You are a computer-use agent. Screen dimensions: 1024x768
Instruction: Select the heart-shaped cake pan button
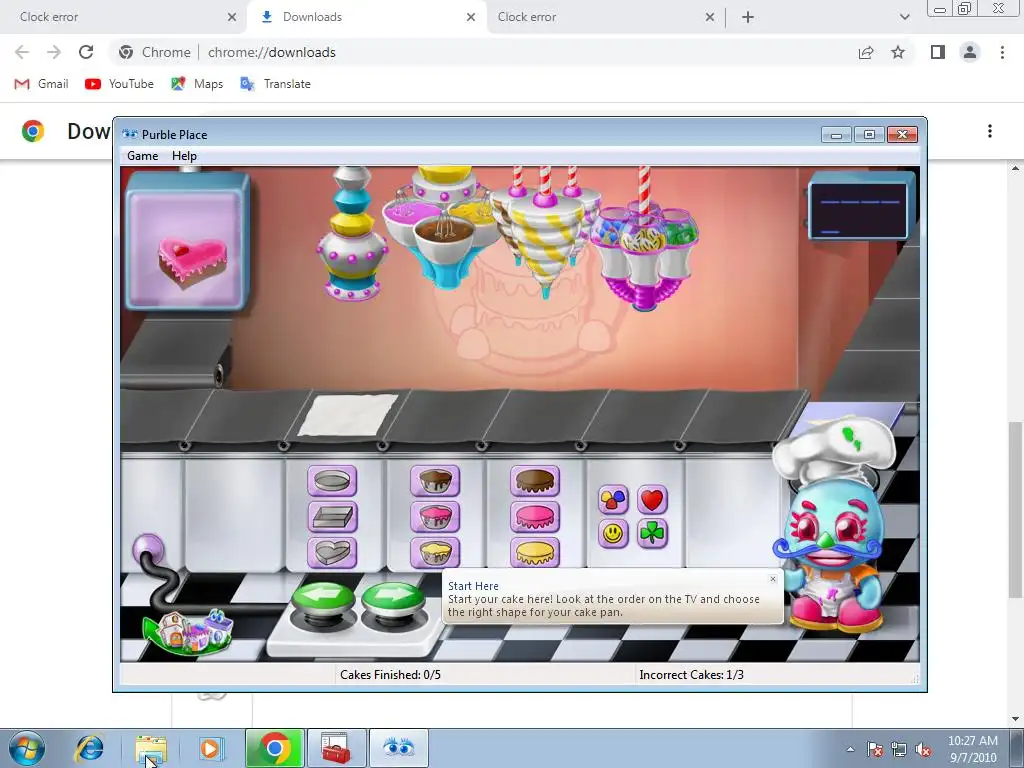point(332,552)
